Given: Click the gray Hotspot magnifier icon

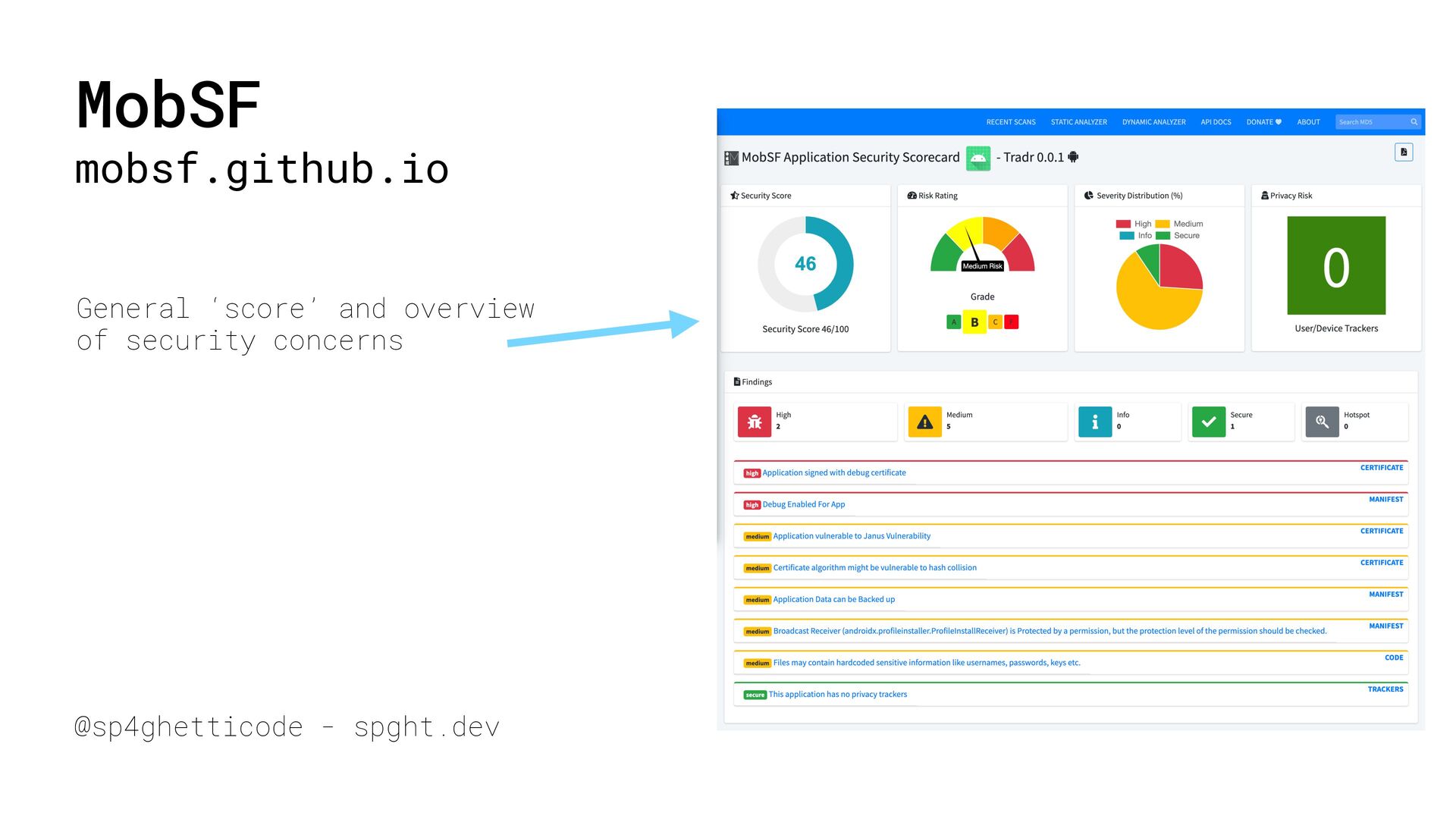Looking at the screenshot, I should (1322, 422).
